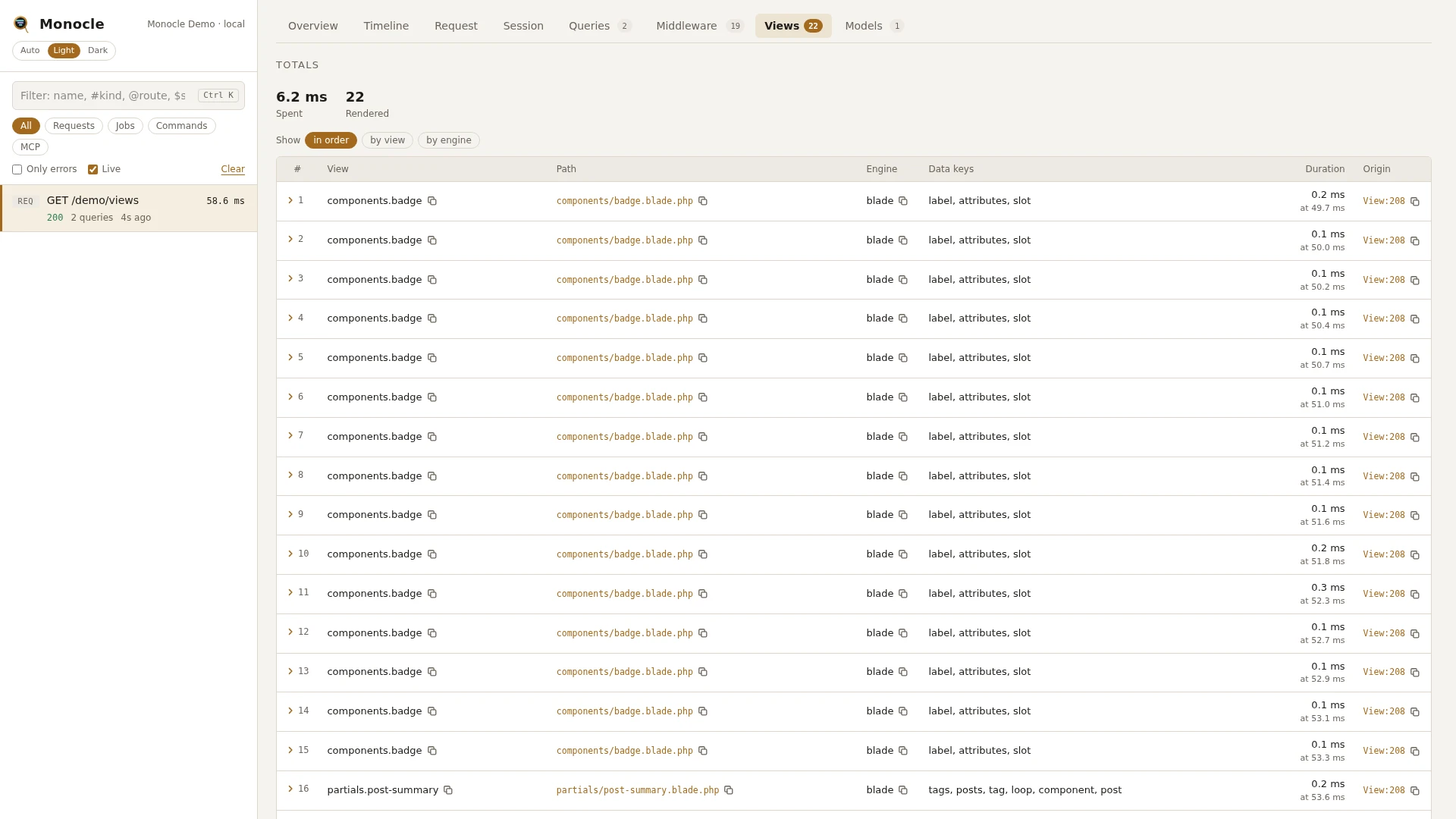Copy post-summary.blade.php path
Image resolution: width=1456 pixels, height=819 pixels.
click(729, 790)
